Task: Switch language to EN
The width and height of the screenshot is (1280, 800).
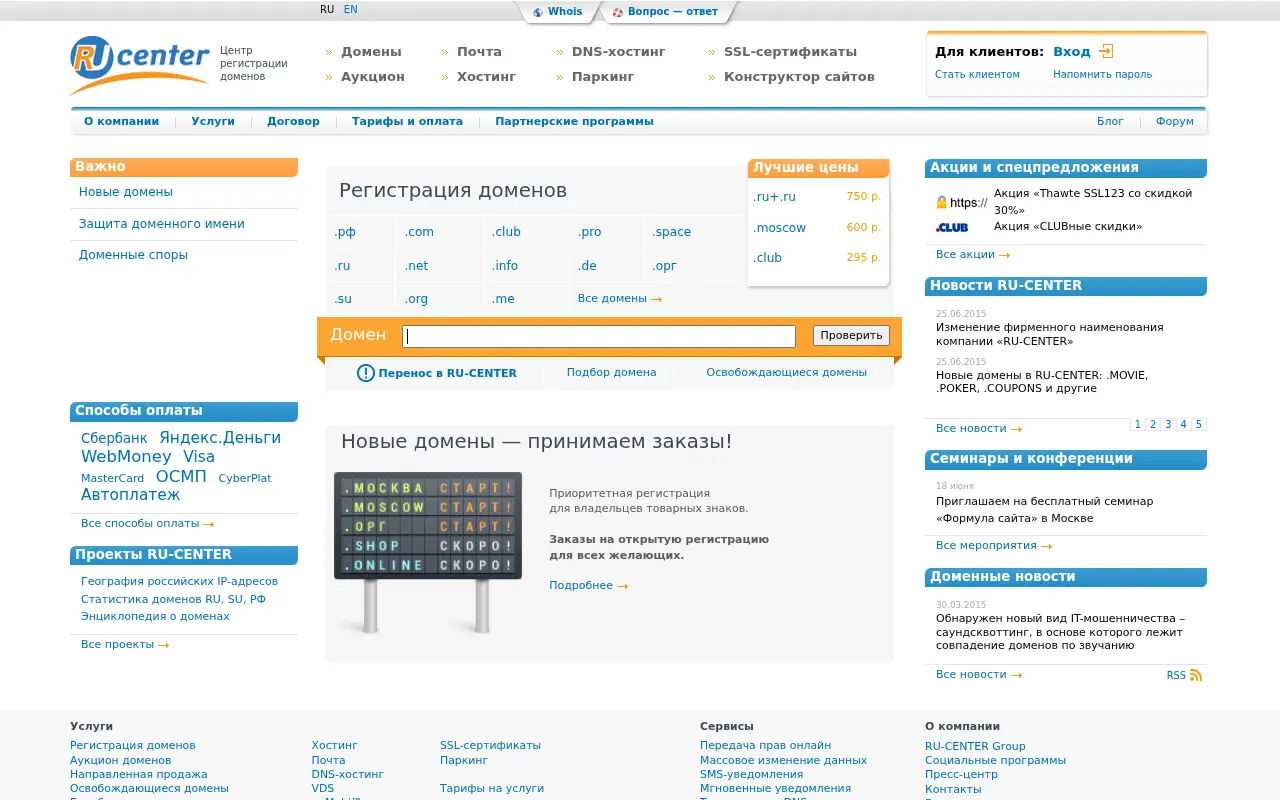Action: click(x=351, y=9)
